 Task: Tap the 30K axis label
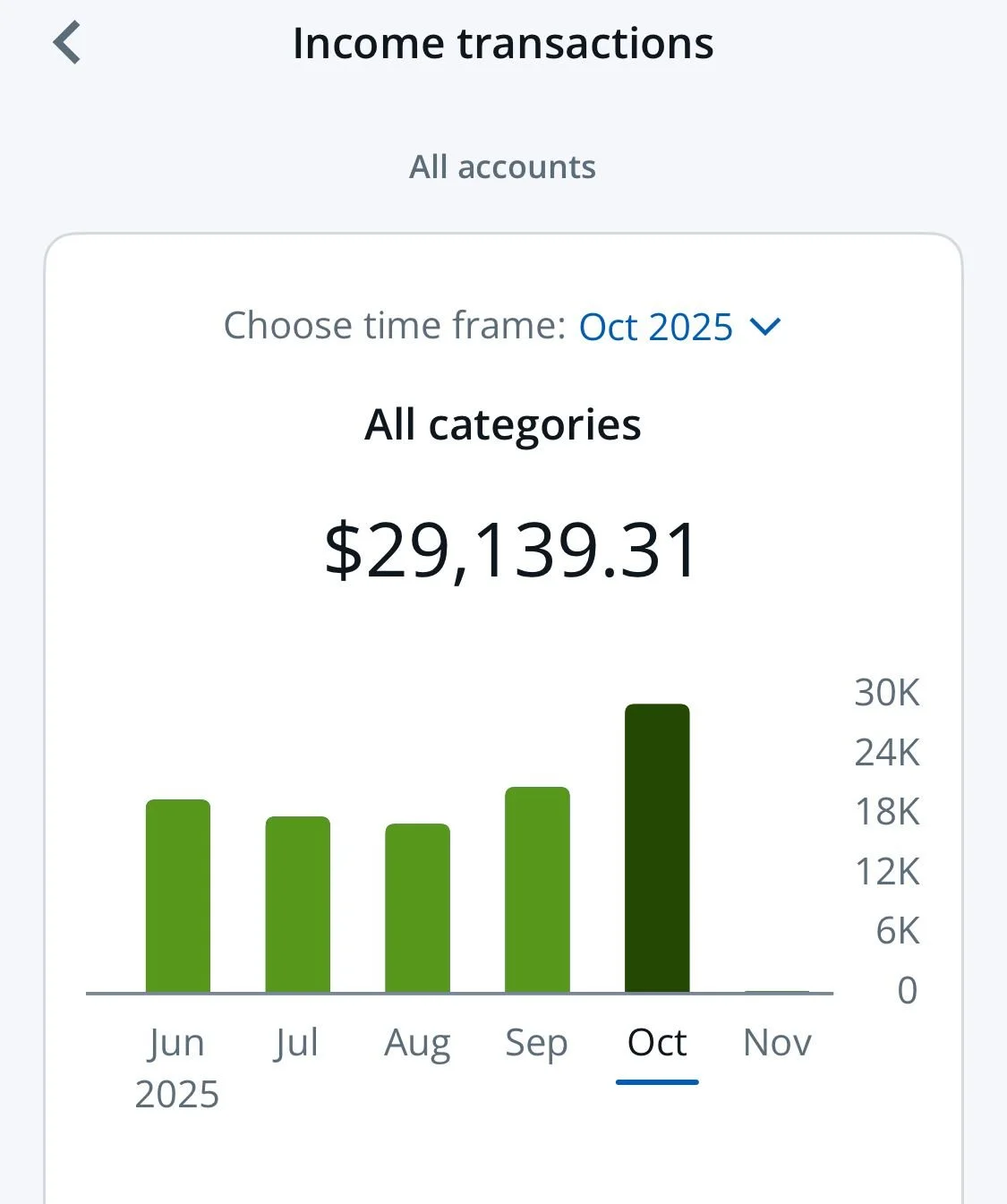click(x=886, y=693)
